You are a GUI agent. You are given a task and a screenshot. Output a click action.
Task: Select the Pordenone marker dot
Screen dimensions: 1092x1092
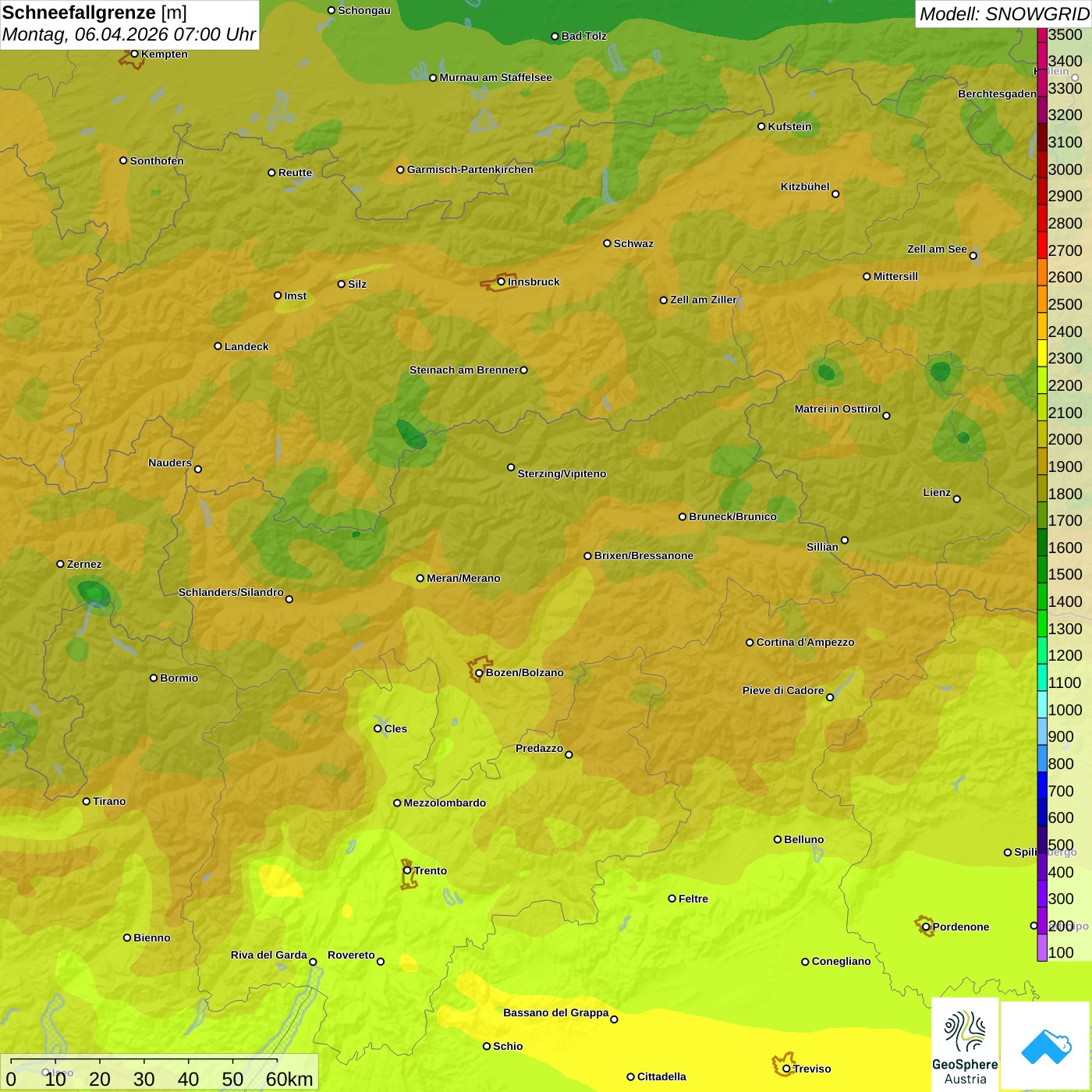(926, 927)
